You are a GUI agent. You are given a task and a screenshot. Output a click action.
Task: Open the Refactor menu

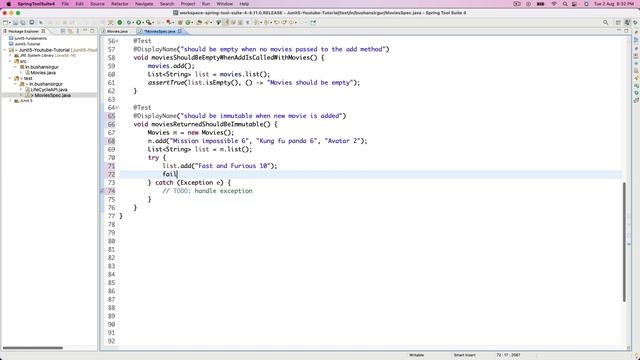point(120,4)
